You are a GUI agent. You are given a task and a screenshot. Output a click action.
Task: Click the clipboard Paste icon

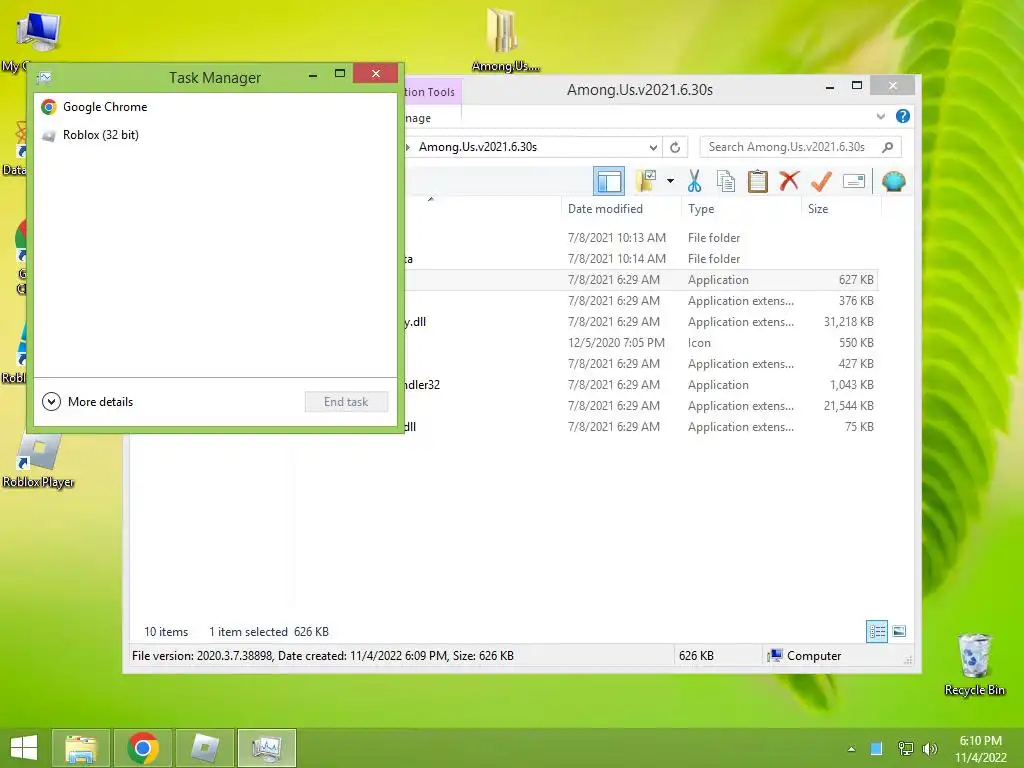758,181
